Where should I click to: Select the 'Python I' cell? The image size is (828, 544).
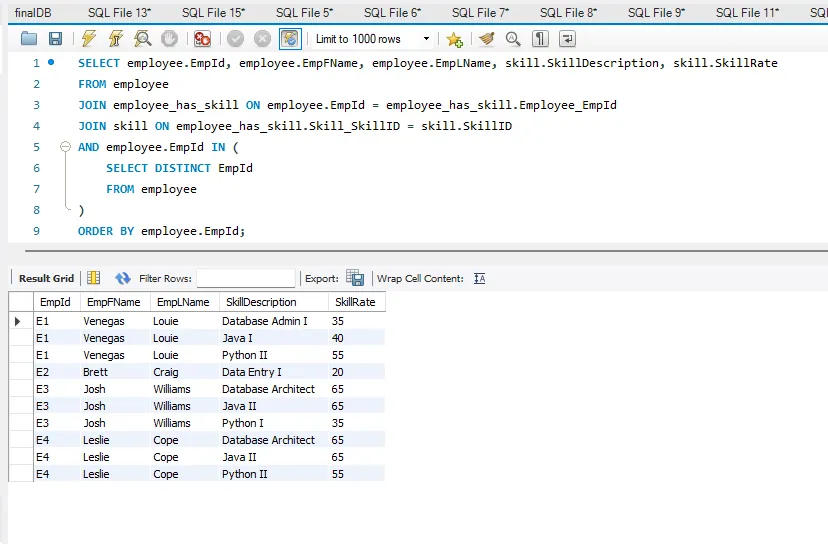coord(274,423)
